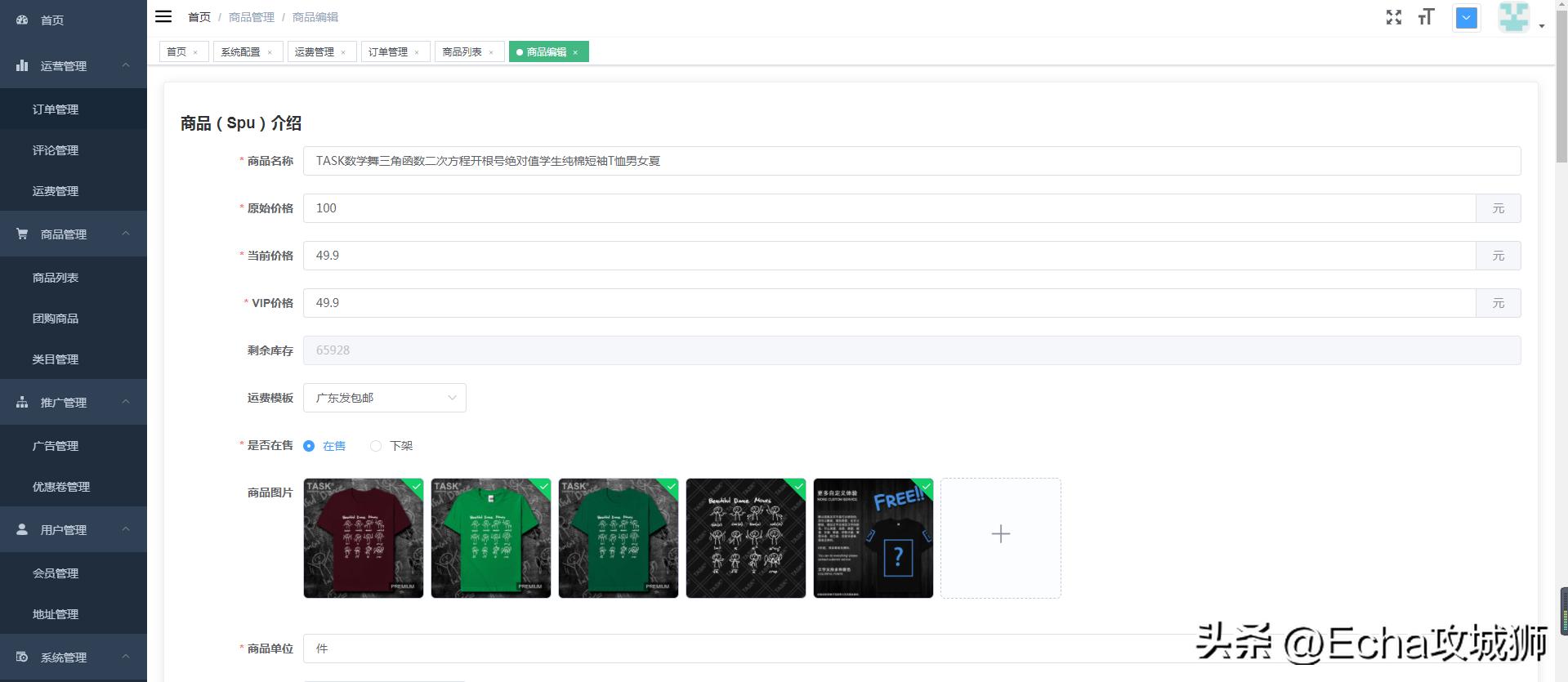Click the 当前价格 input field
This screenshot has height=682, width=1568.
pos(889,256)
